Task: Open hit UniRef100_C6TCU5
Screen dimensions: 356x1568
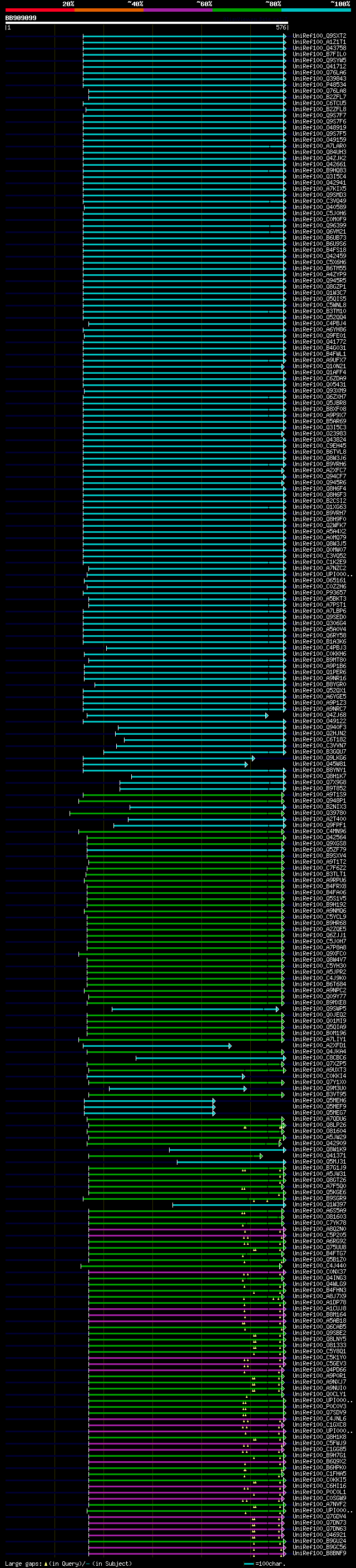Action: coord(319,103)
